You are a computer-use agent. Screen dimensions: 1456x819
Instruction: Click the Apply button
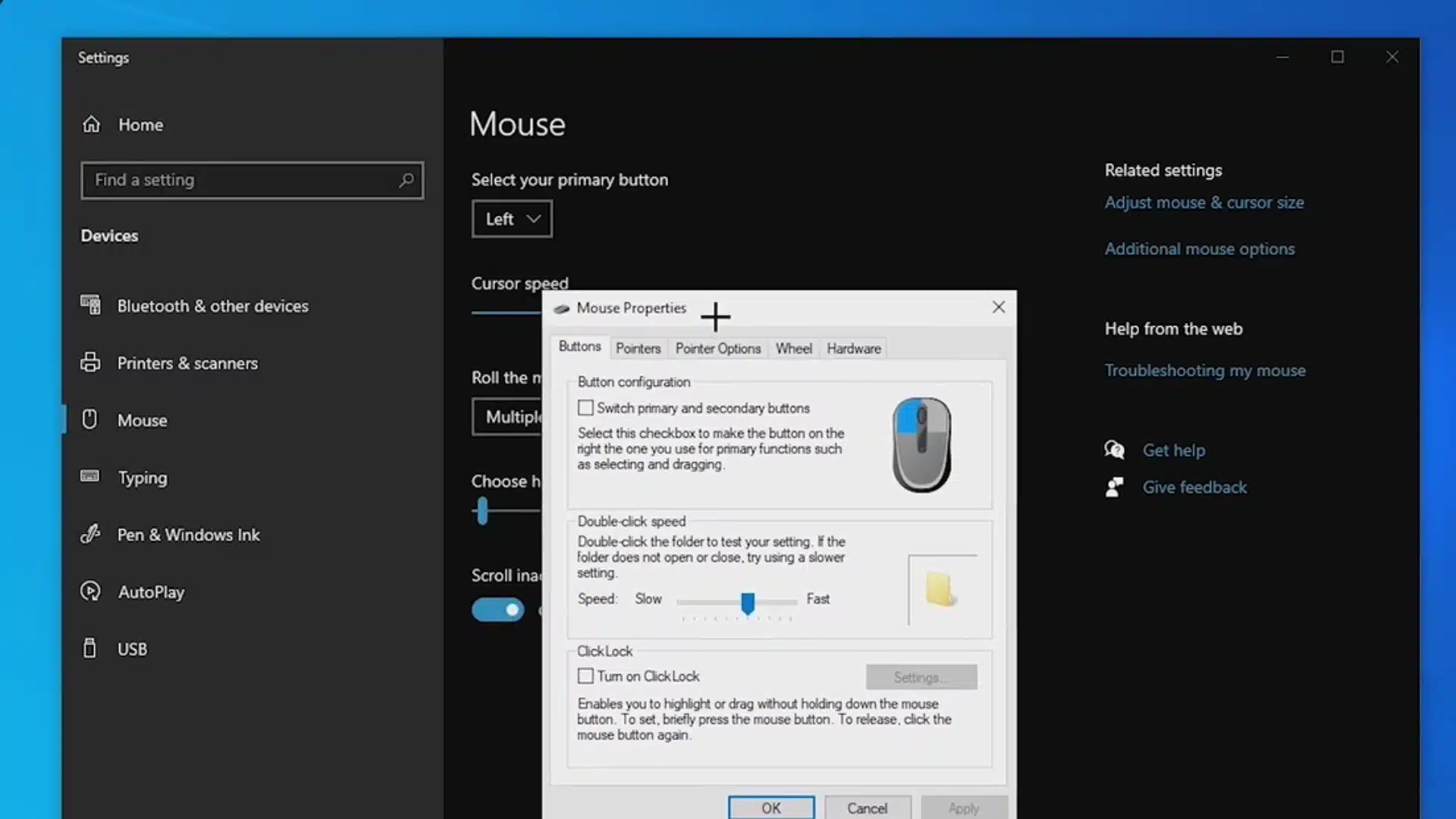964,808
